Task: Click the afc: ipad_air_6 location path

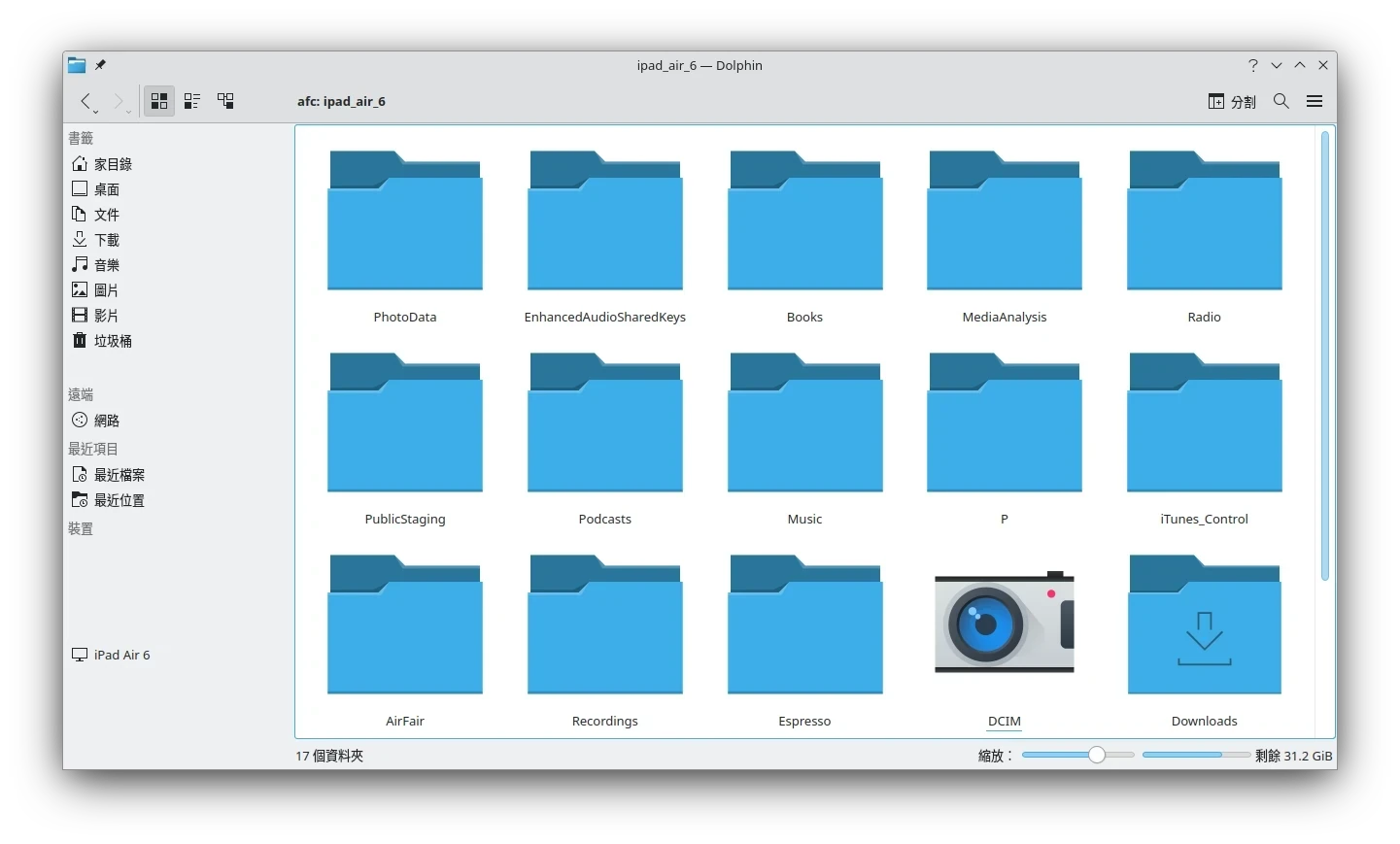Action: [341, 101]
